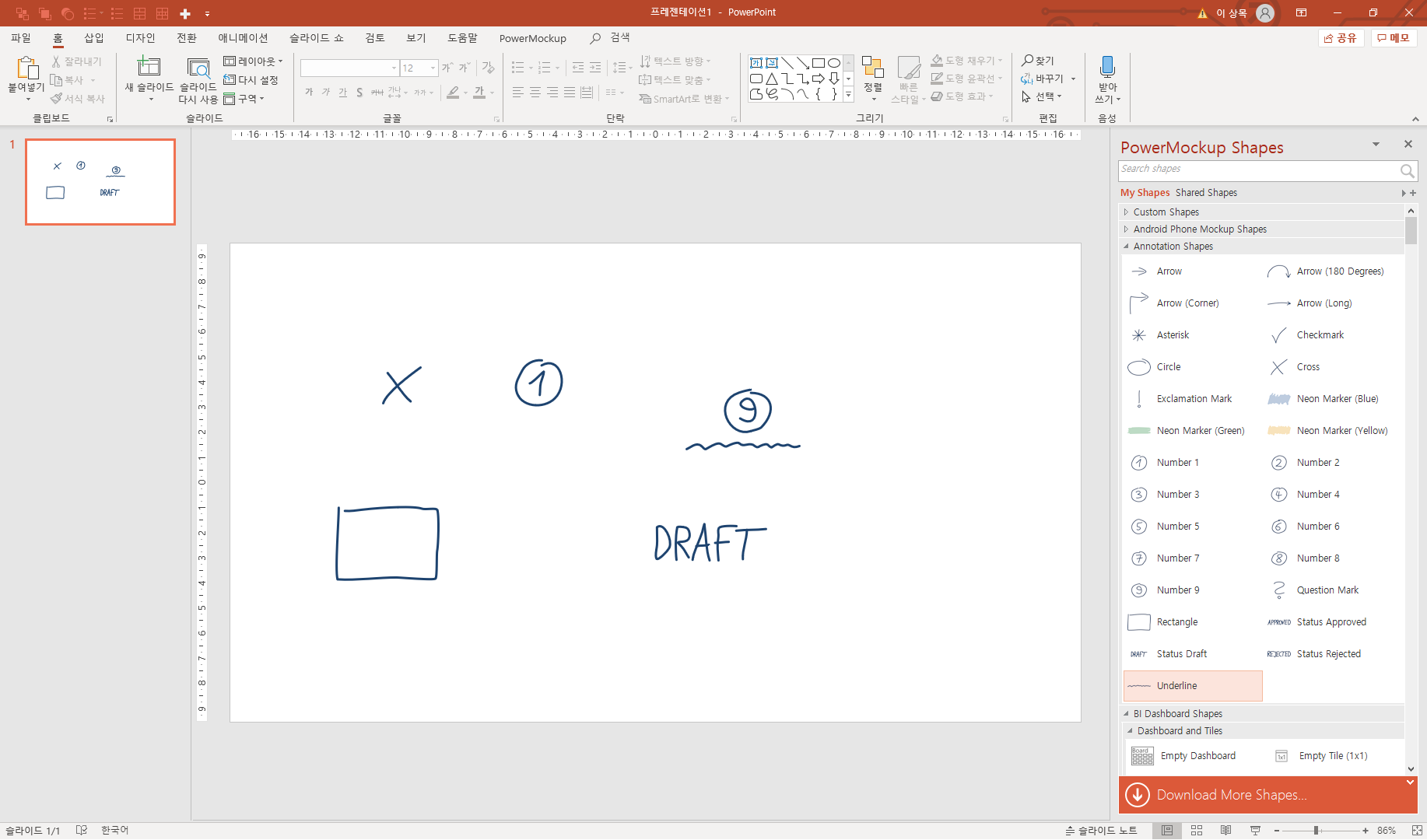Image resolution: width=1427 pixels, height=840 pixels.
Task: Switch to the 삽입 insert tab
Action: coord(94,38)
